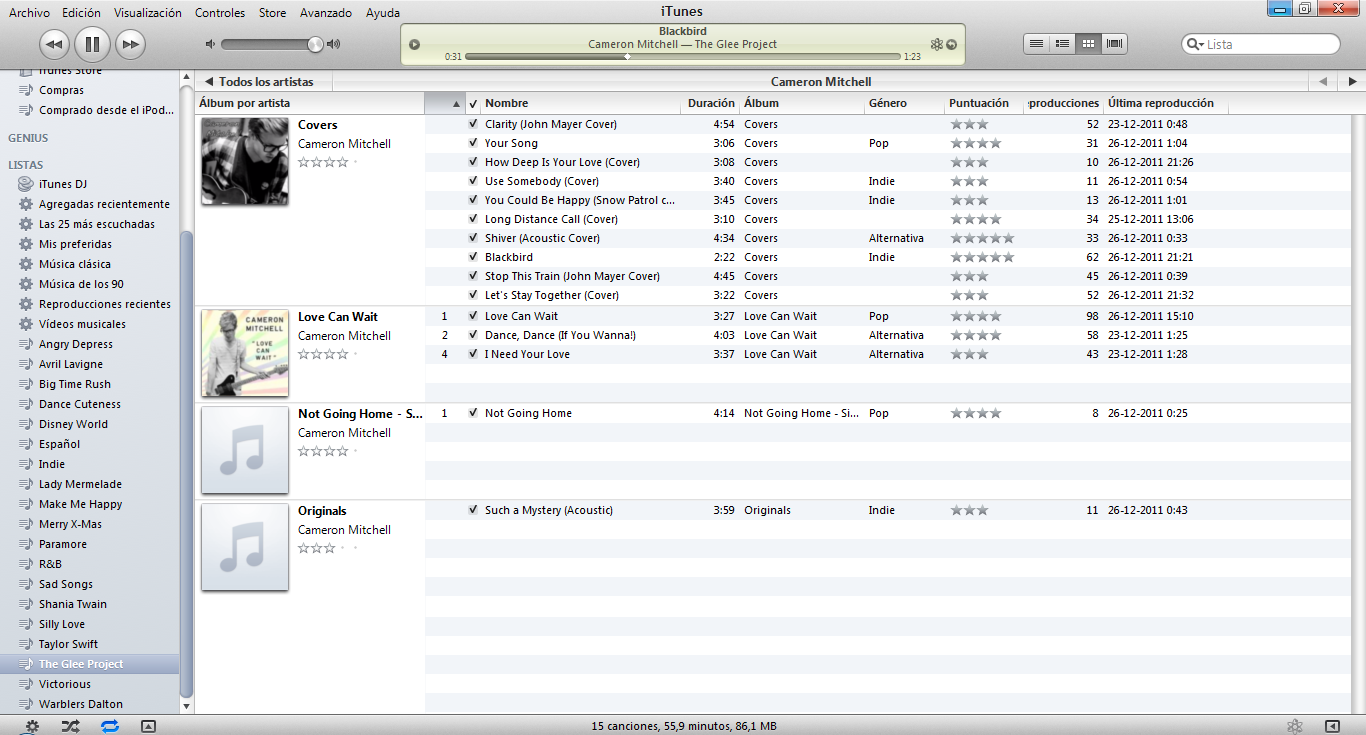Toggle shuffle playback
1366x735 pixels.
click(x=71, y=726)
